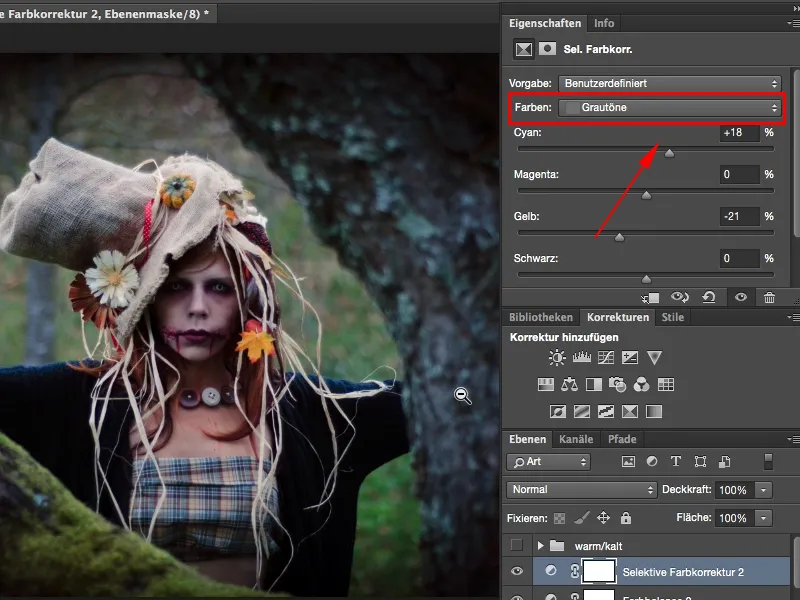
Task: Clip adjustment to layer below icon
Action: click(x=651, y=297)
